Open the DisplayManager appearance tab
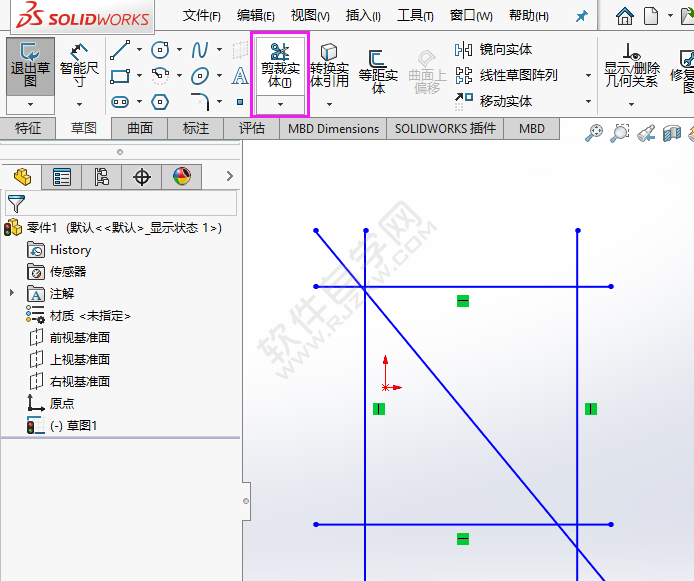This screenshot has height=581, width=694. click(181, 177)
